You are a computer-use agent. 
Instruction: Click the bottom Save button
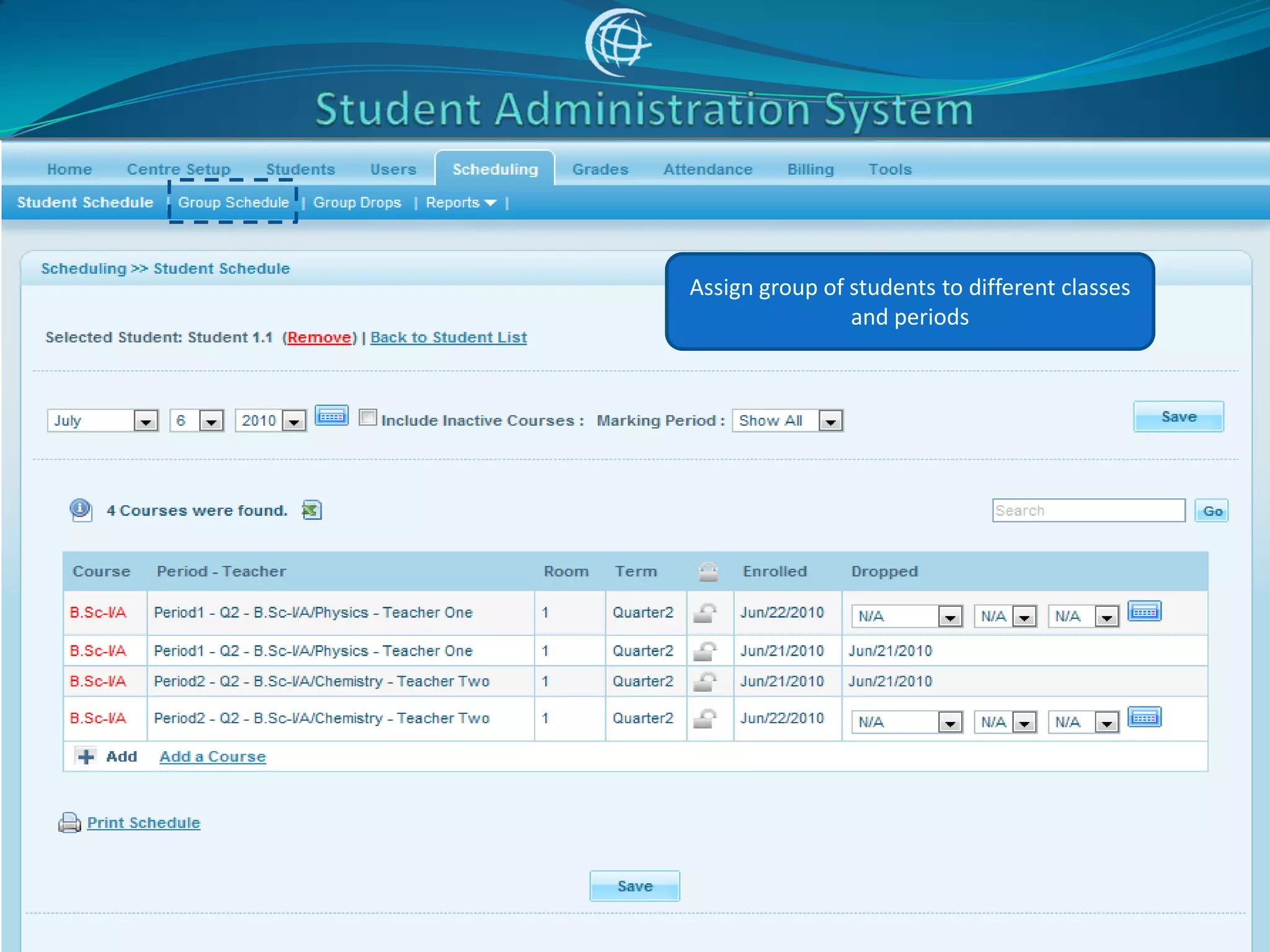coord(634,886)
